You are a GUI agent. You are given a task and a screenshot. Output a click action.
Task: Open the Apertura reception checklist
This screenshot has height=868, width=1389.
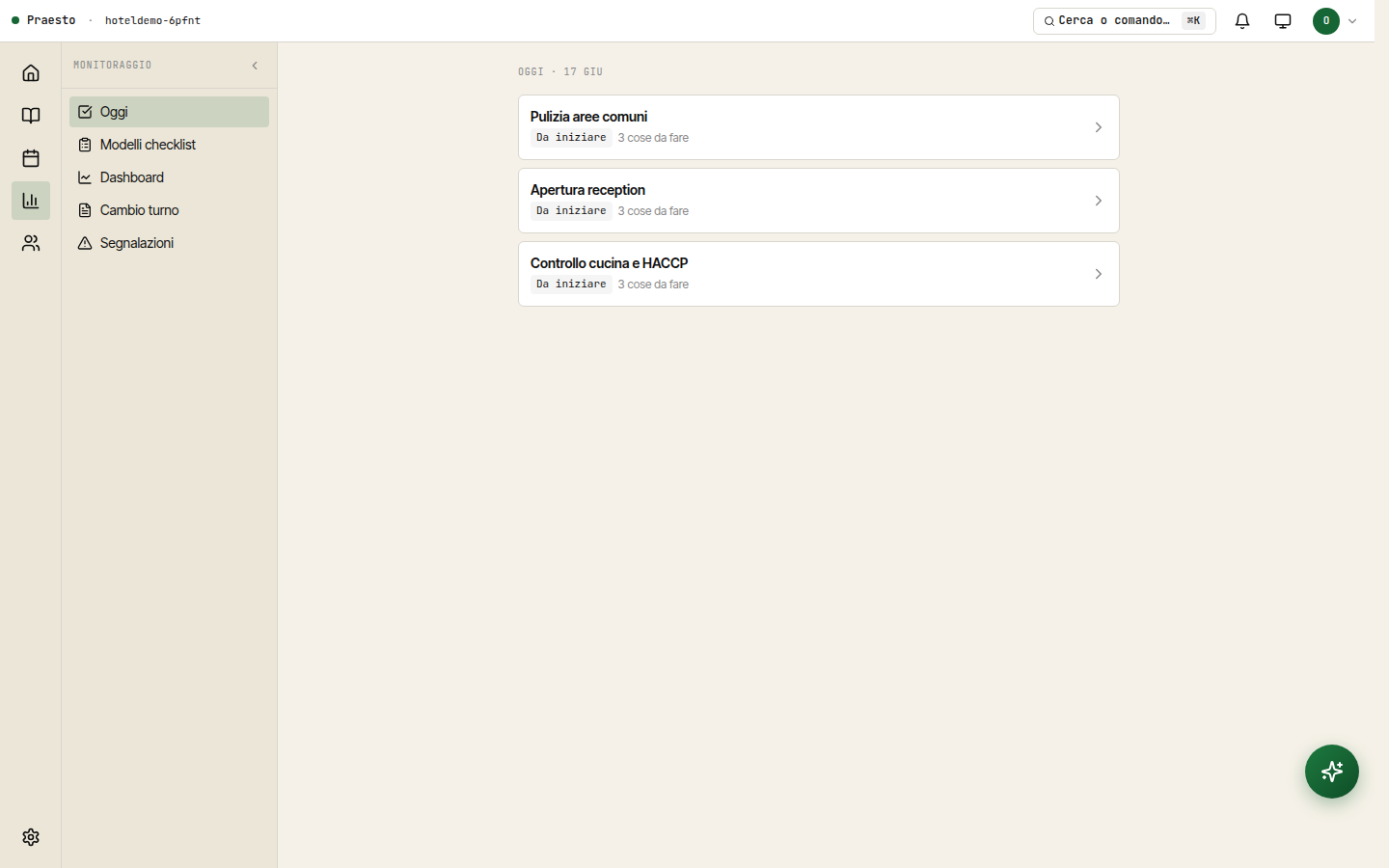(818, 201)
